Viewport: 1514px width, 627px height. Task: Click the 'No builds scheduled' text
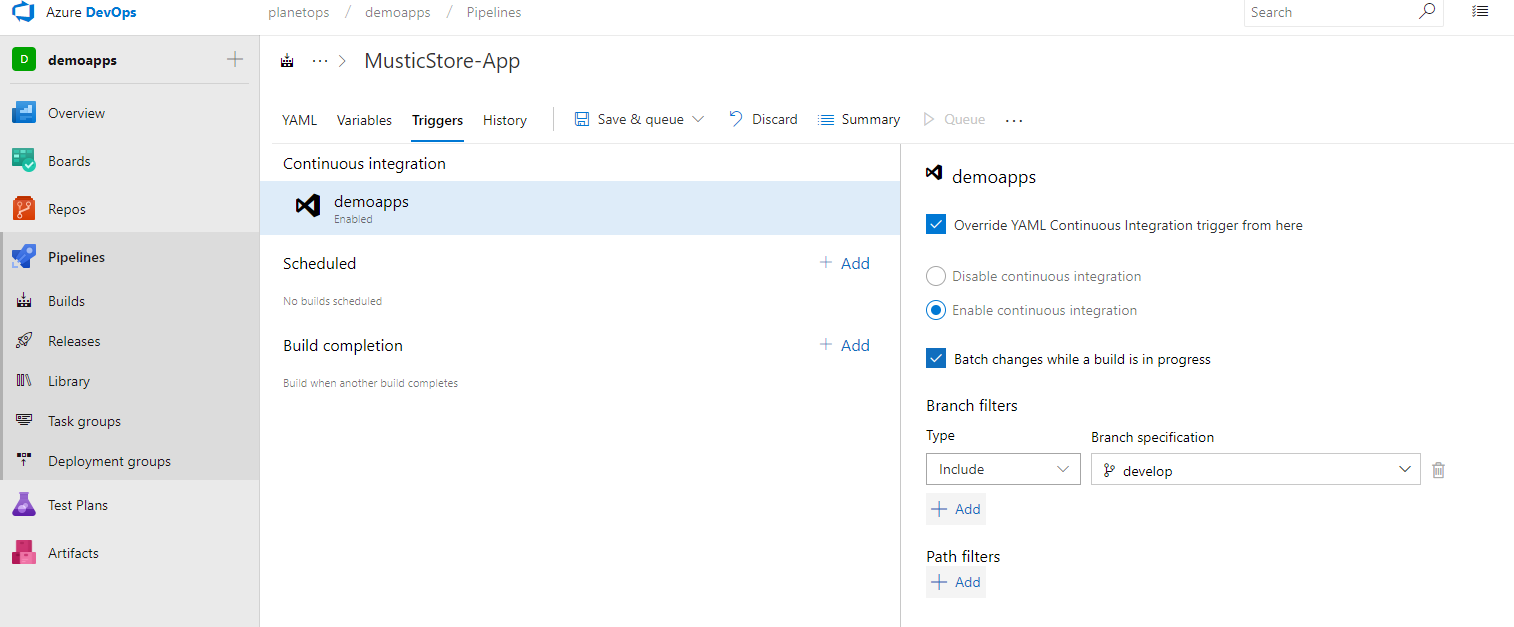coord(332,301)
